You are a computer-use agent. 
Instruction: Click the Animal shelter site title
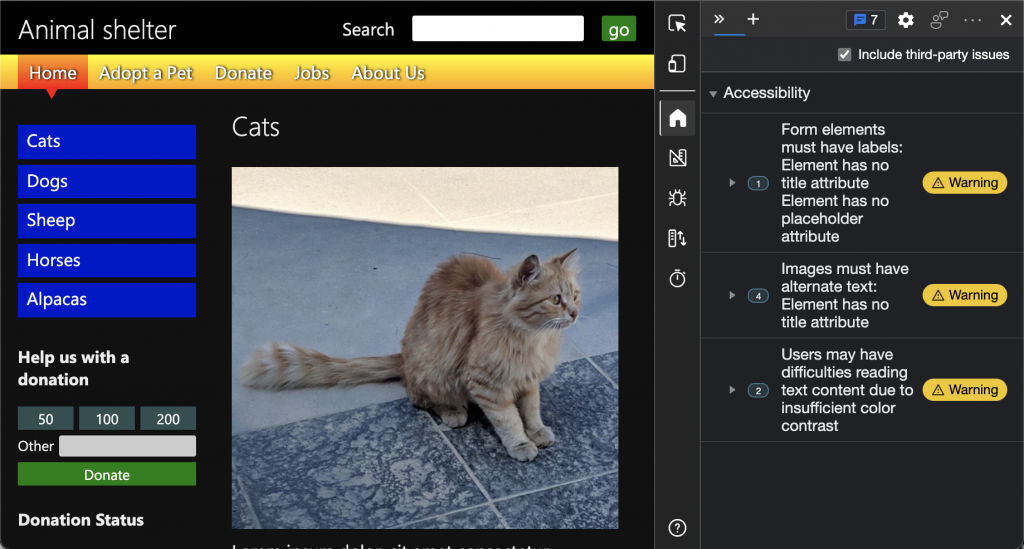[x=97, y=30]
